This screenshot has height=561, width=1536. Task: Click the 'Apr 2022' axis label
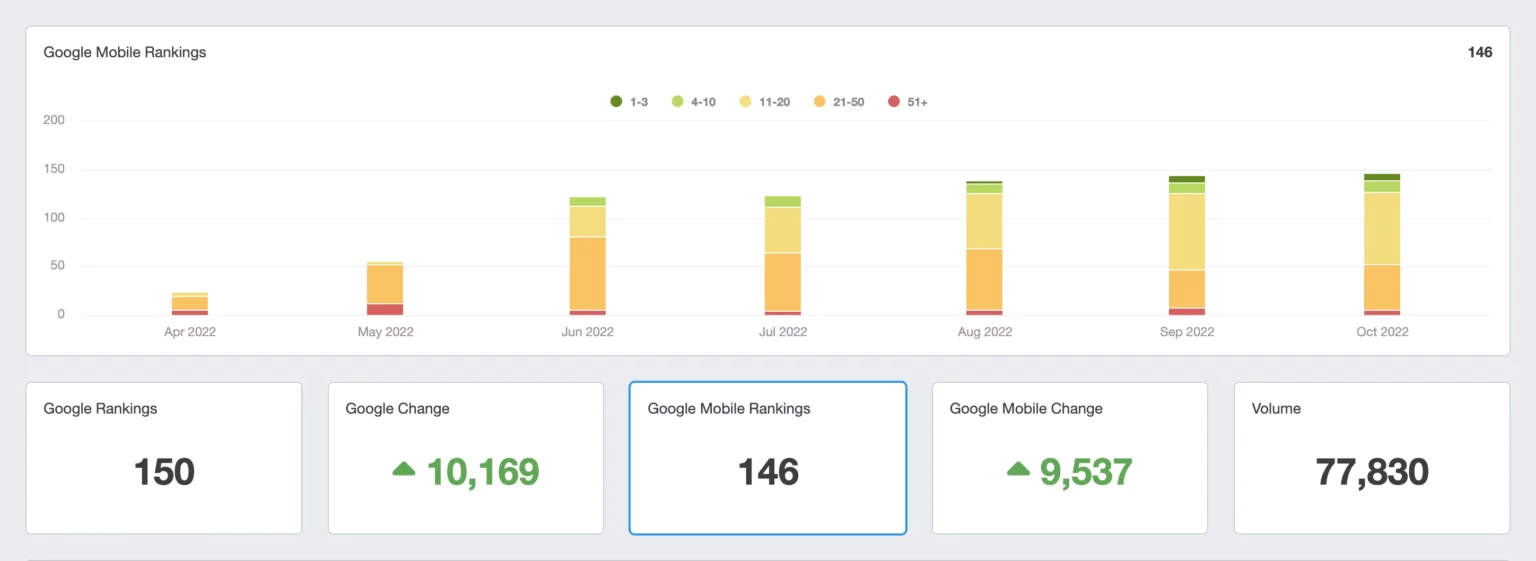point(190,332)
